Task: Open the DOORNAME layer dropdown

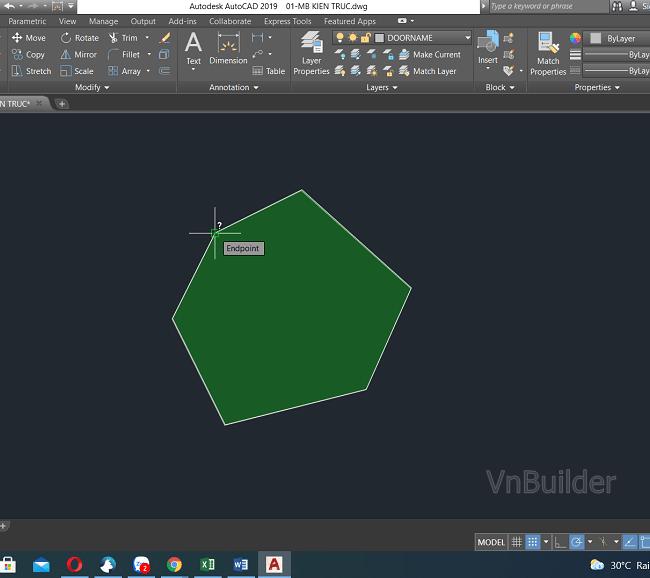Action: point(468,38)
